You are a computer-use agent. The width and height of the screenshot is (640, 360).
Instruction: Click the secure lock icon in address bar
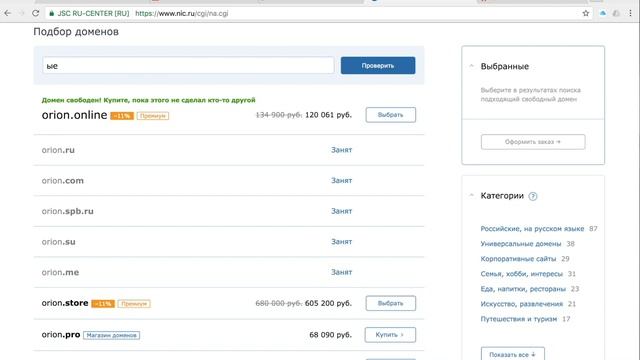pos(51,13)
